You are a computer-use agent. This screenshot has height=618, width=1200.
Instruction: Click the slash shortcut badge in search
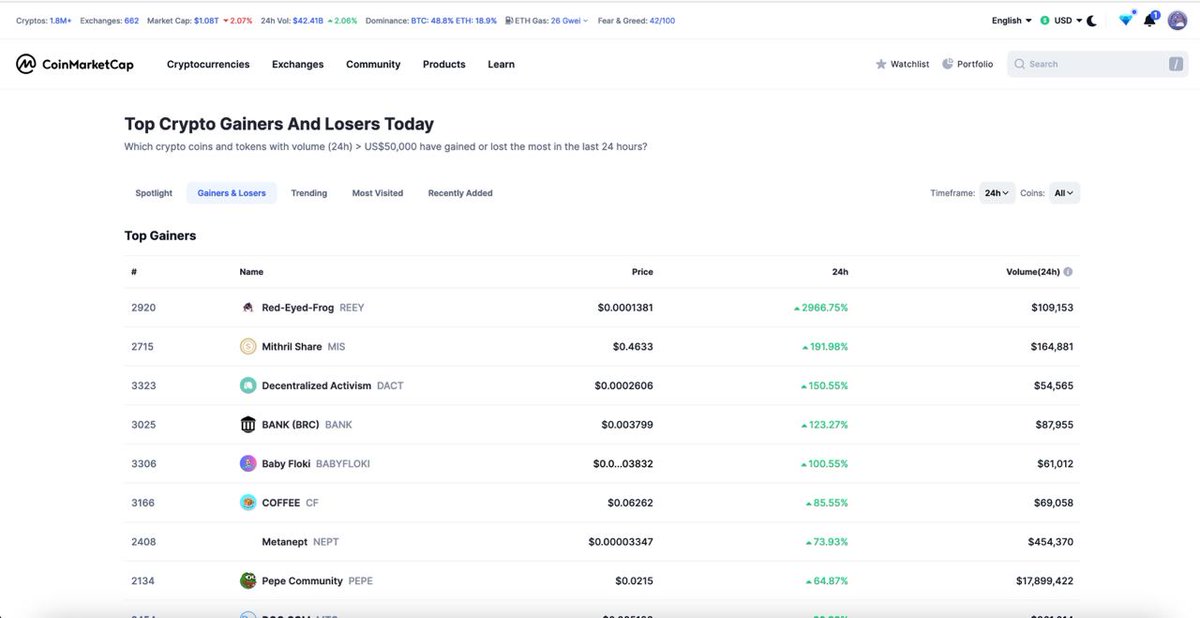[x=1175, y=64]
